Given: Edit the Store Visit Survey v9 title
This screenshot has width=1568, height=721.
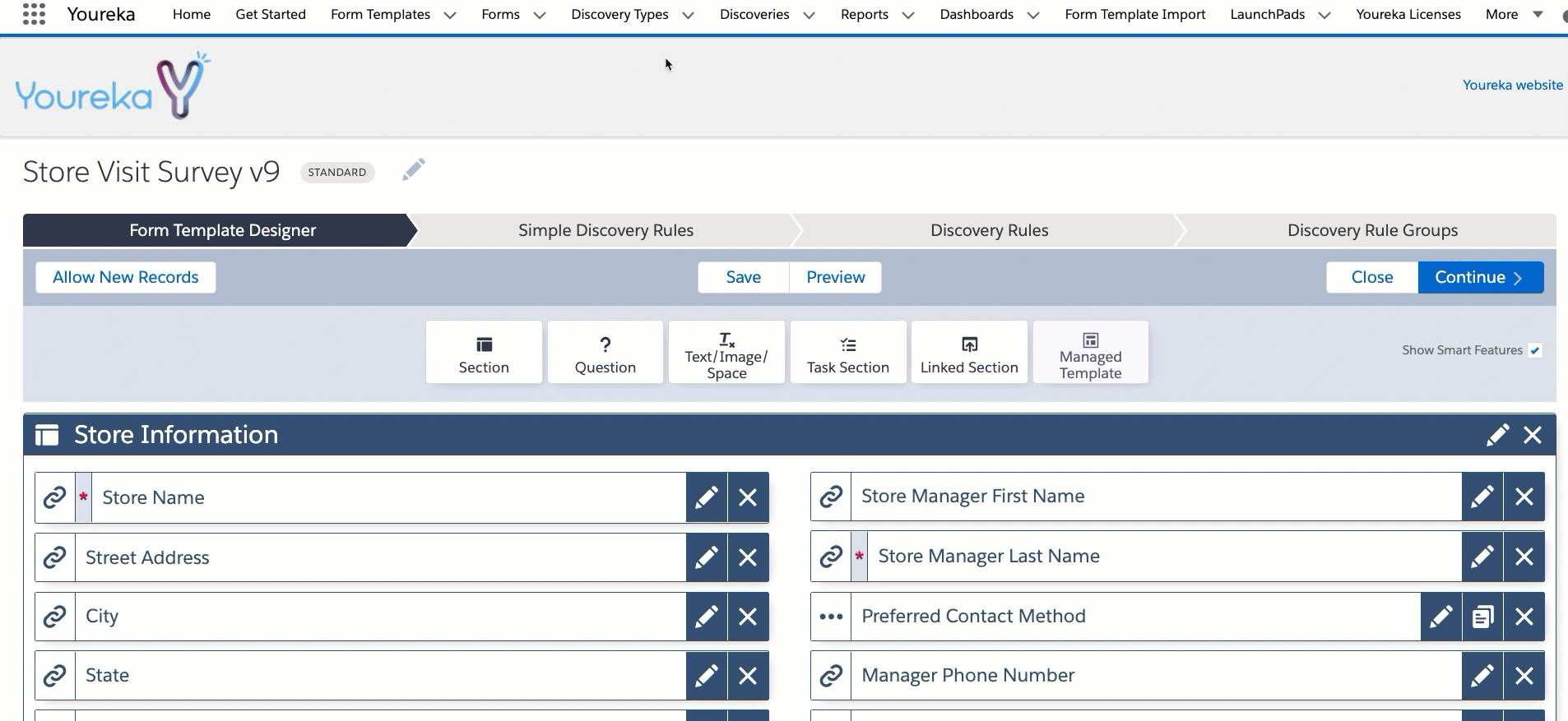Looking at the screenshot, I should (x=414, y=169).
